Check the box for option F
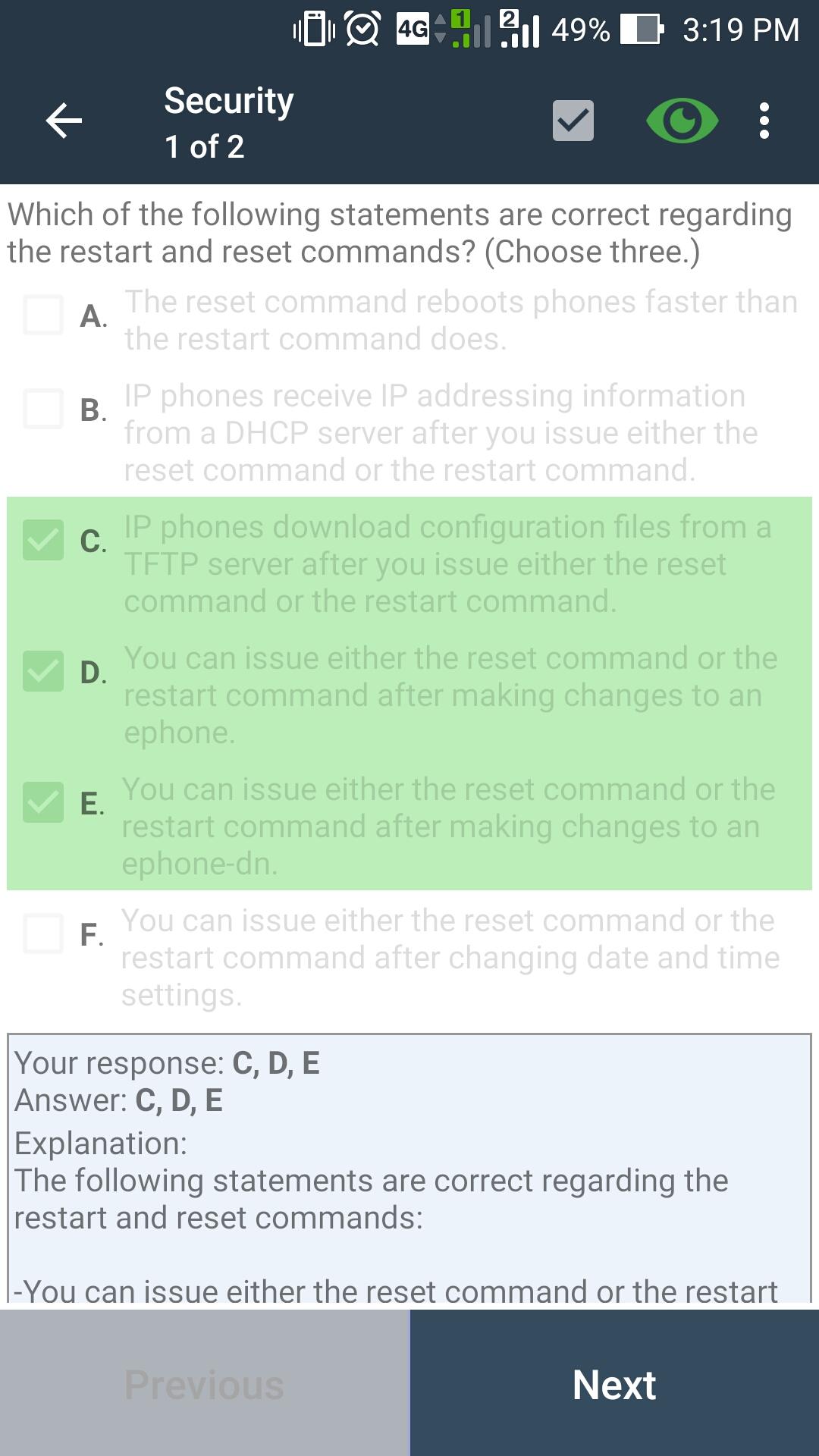819x1456 pixels. 43,934
